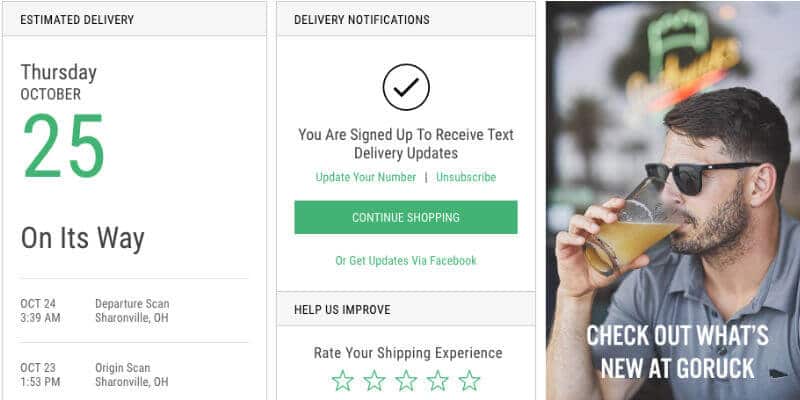Unsubscribe from text delivery updates

466,177
